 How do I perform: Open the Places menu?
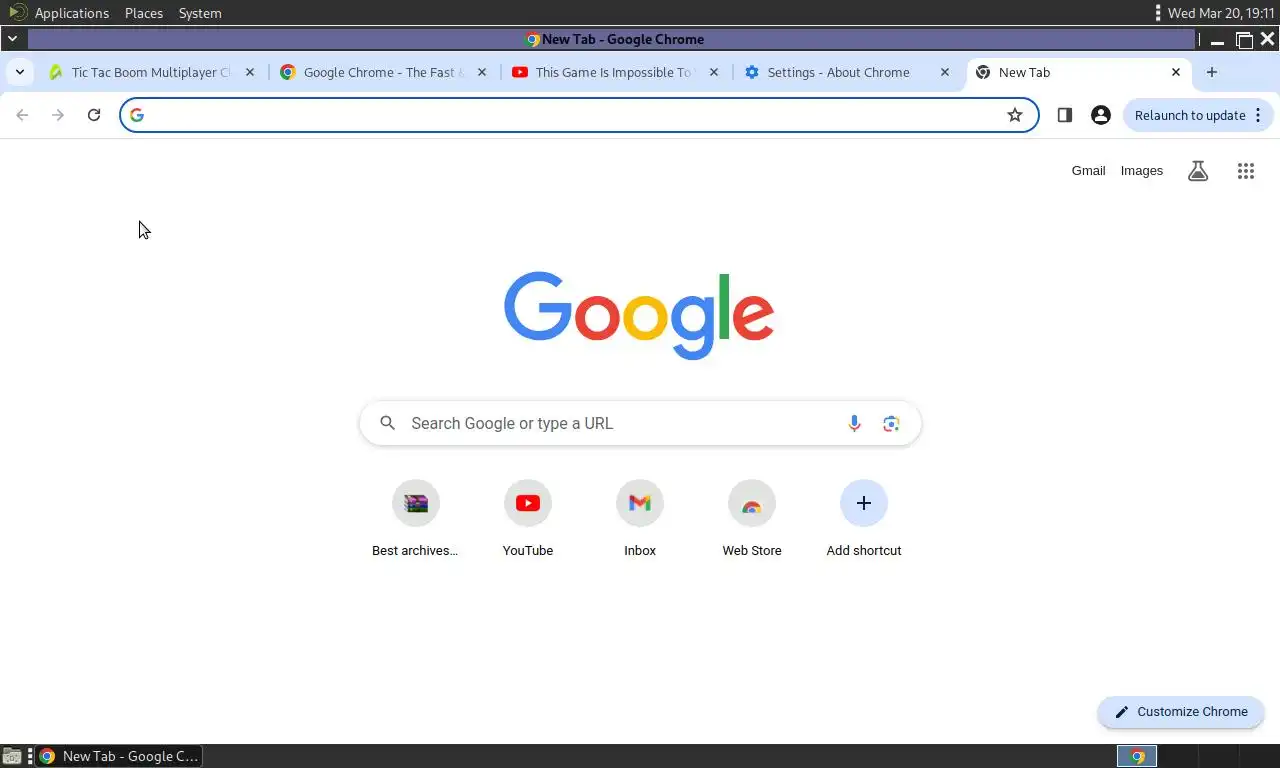pyautogui.click(x=144, y=13)
